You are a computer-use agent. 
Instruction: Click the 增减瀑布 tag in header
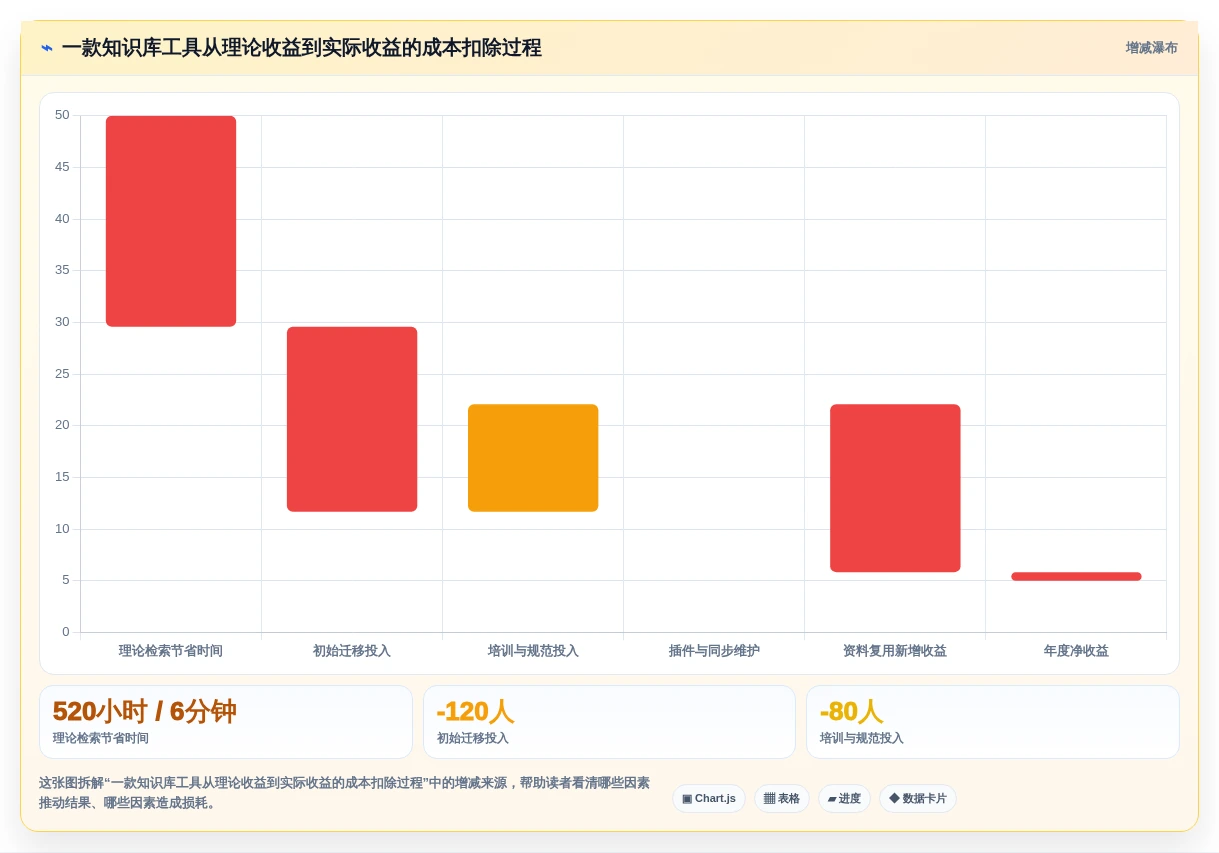1151,48
